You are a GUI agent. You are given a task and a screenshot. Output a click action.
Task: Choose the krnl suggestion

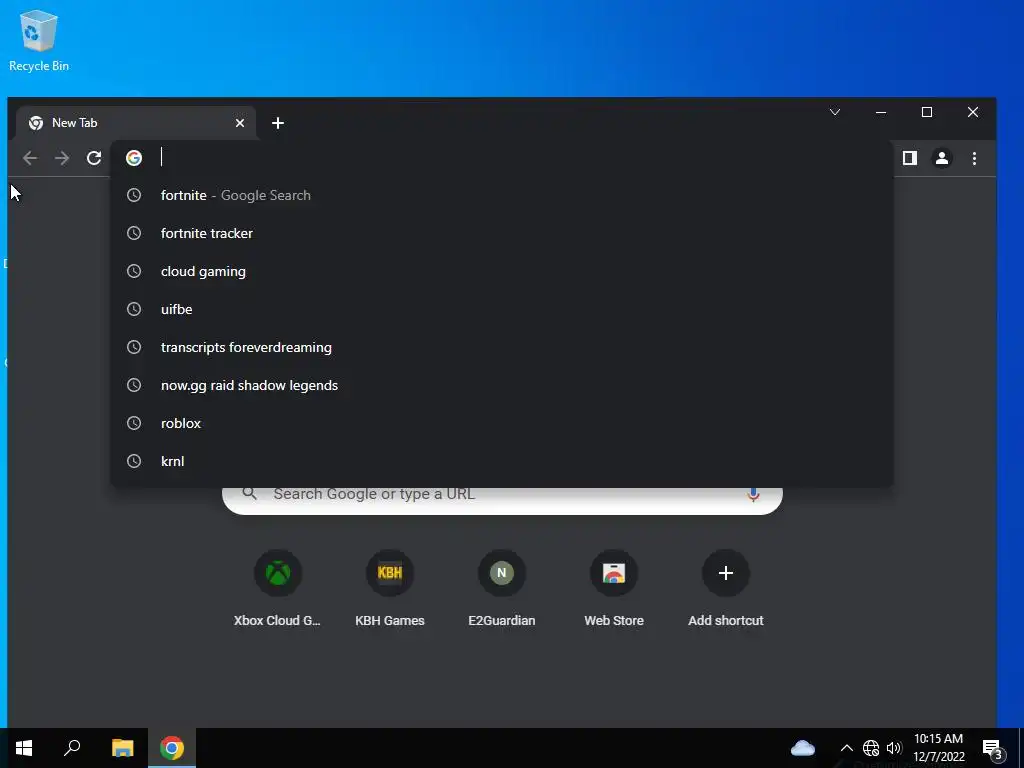(502, 461)
